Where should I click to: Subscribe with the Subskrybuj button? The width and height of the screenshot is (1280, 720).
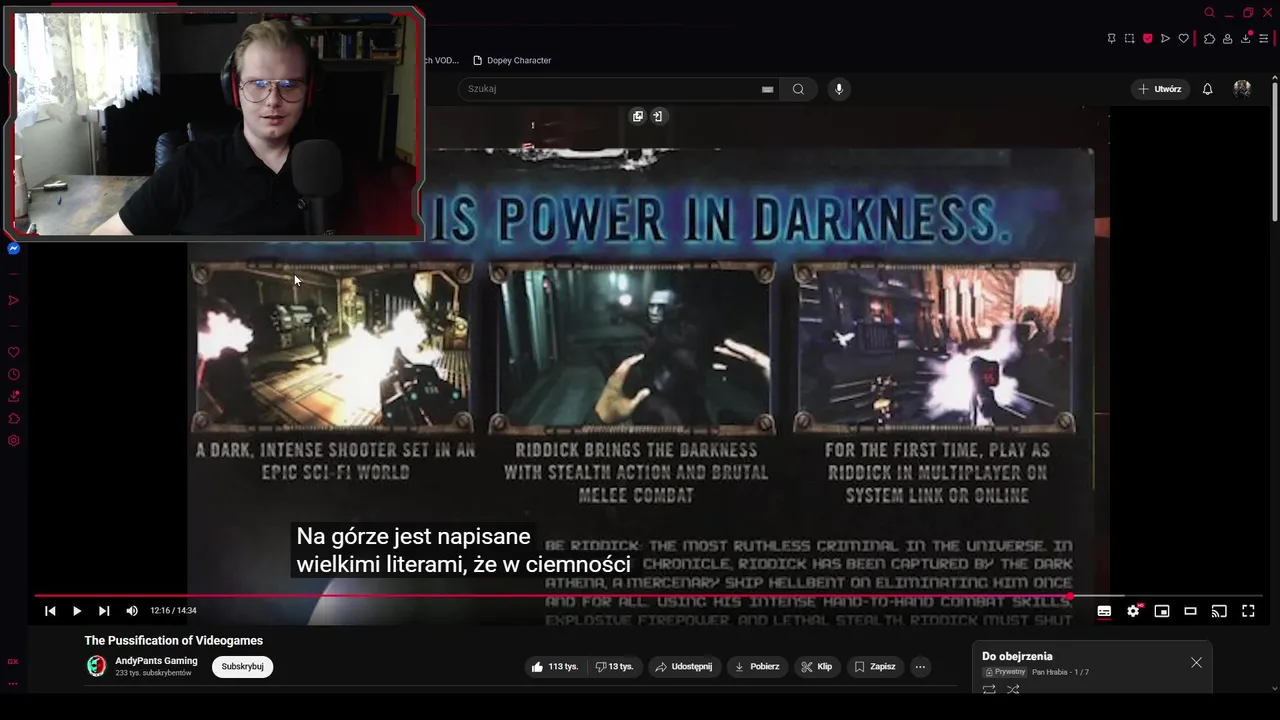tap(242, 667)
